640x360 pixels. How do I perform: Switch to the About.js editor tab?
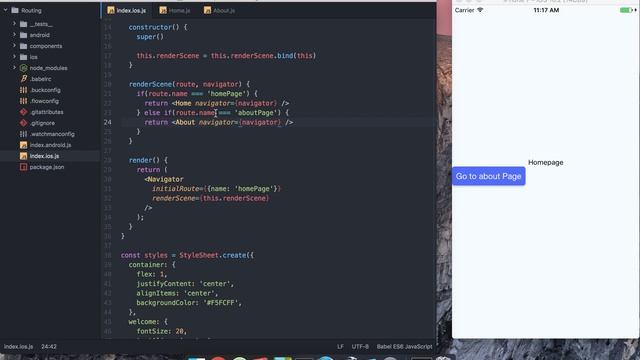click(220, 10)
